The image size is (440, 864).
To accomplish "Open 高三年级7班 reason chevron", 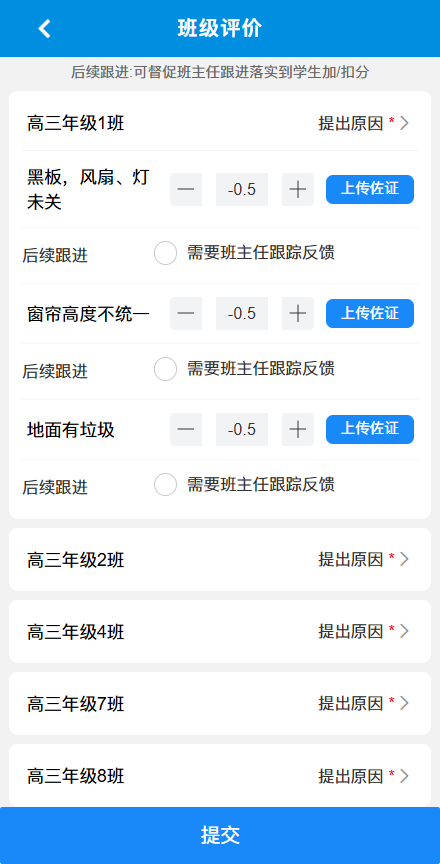I will click(404, 703).
